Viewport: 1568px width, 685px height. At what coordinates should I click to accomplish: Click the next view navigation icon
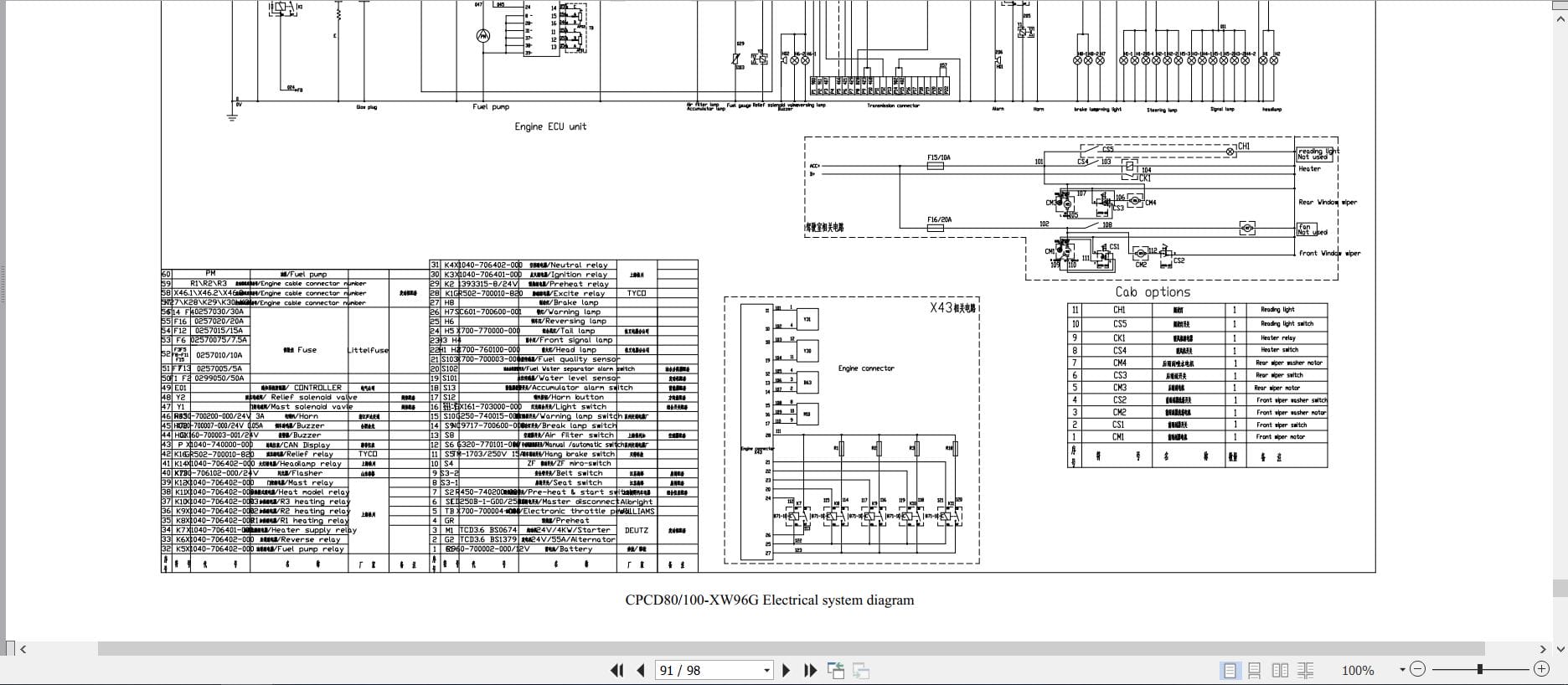pos(861,670)
